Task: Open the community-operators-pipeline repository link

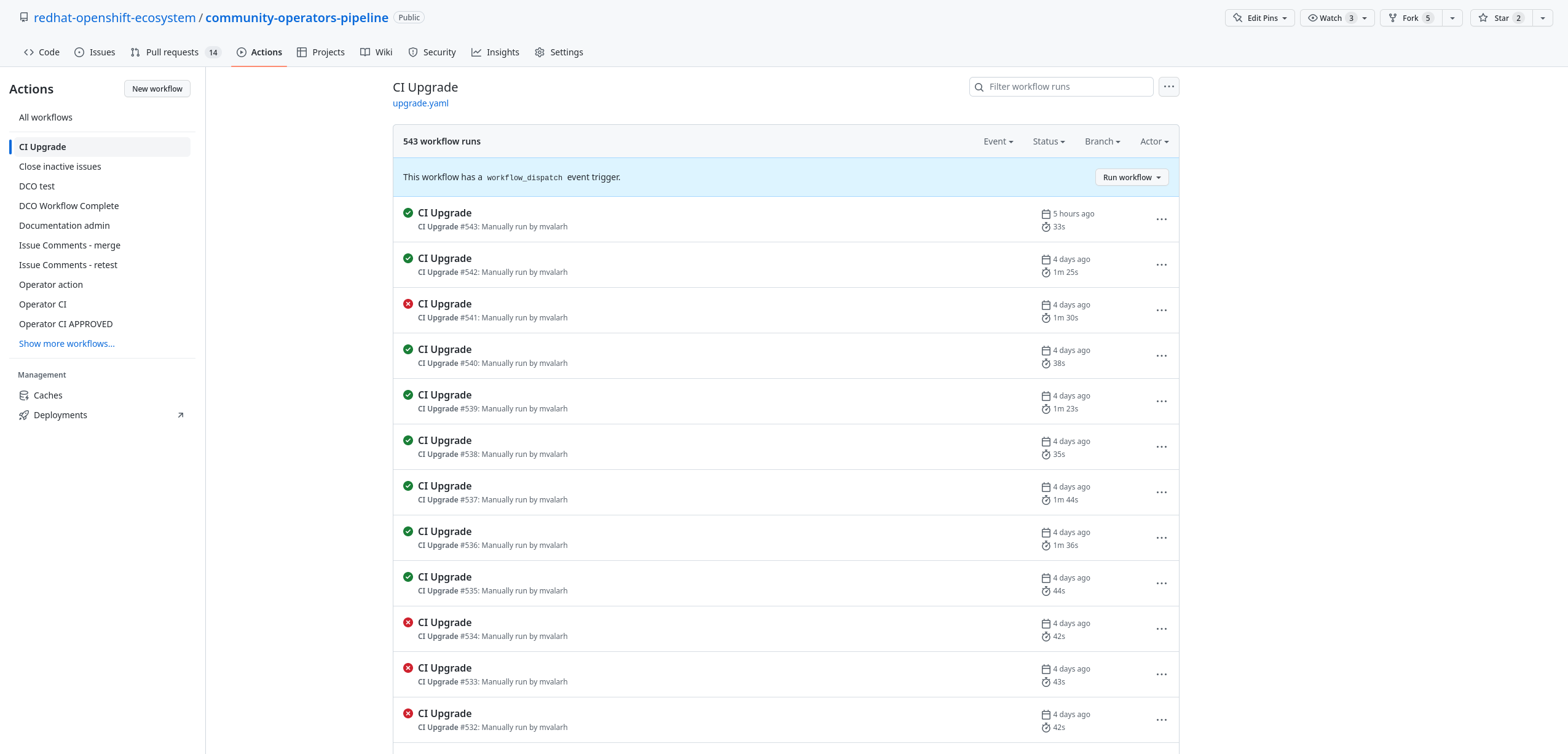Action: (297, 17)
